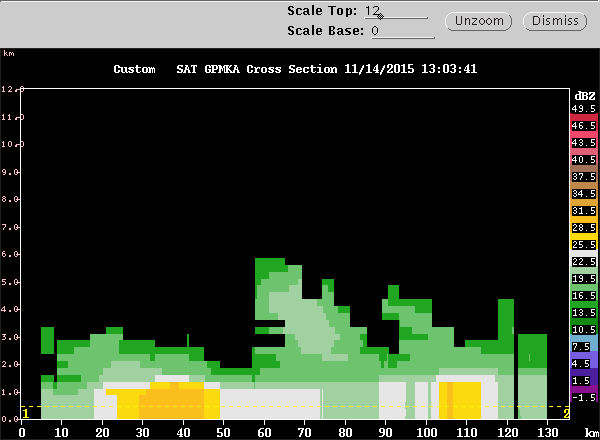Click the 6.0 km altitude axis label
Image resolution: width=600 pixels, height=440 pixels.
coord(10,254)
